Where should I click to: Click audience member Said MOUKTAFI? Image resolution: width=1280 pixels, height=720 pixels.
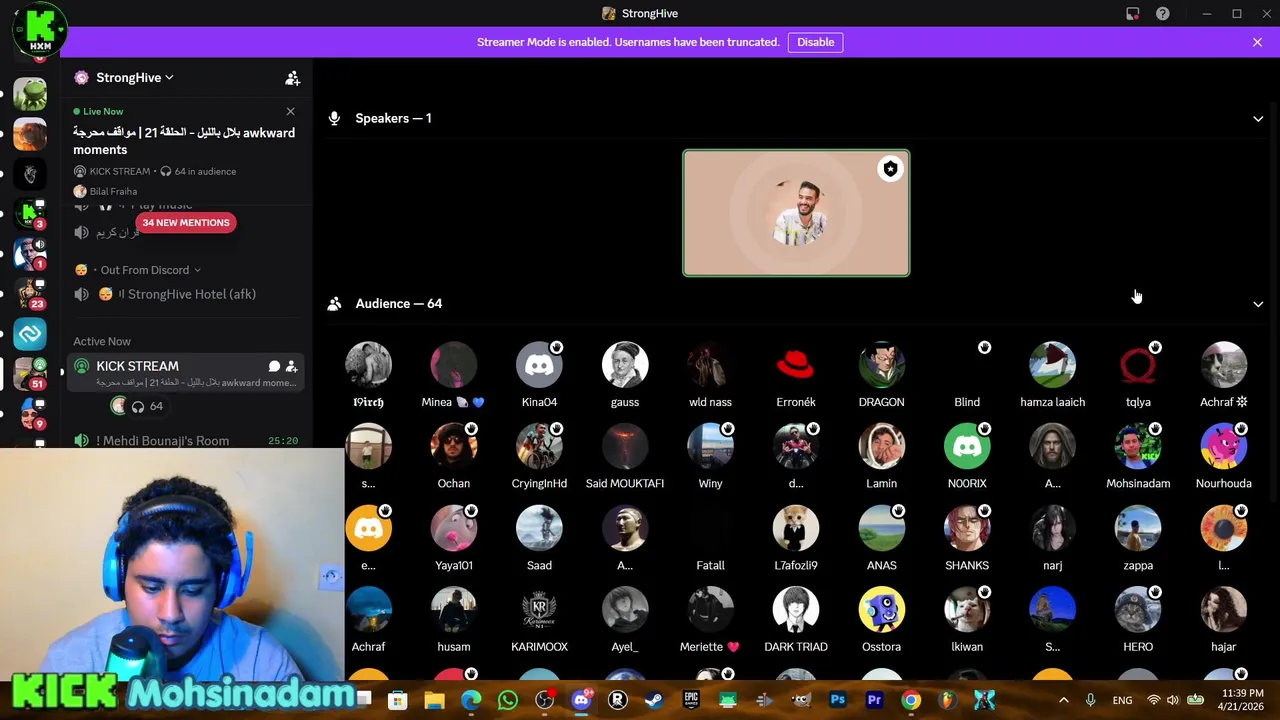click(625, 458)
